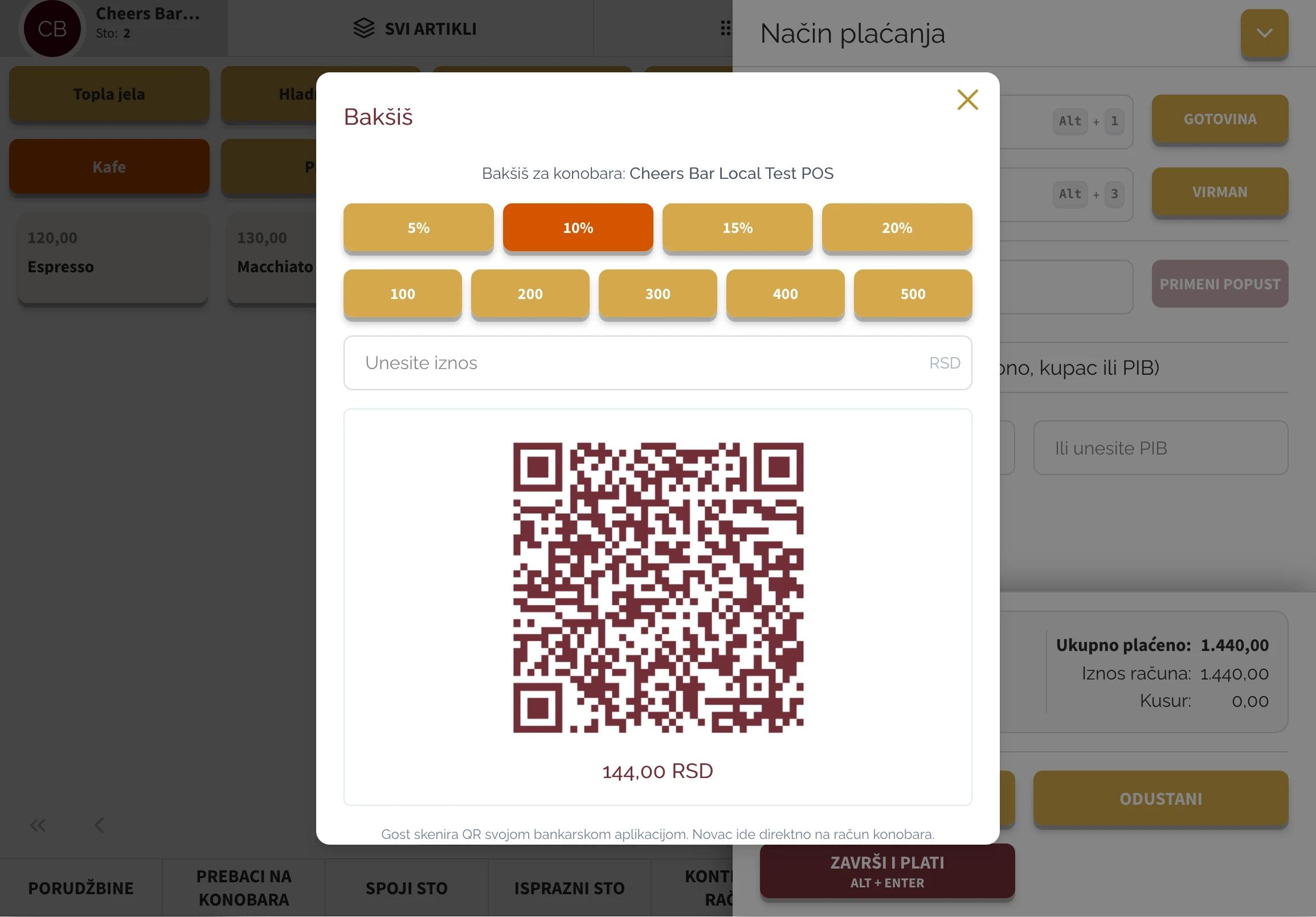Pick the 200 RSD tip amount
This screenshot has width=1316, height=917.
click(530, 293)
